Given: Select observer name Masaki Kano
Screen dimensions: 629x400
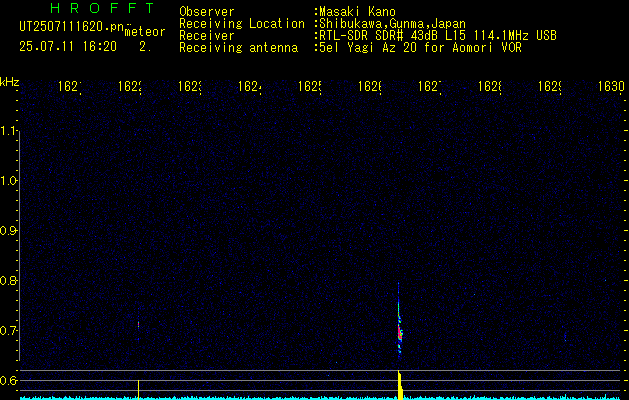Looking at the screenshot, I should [x=357, y=11].
